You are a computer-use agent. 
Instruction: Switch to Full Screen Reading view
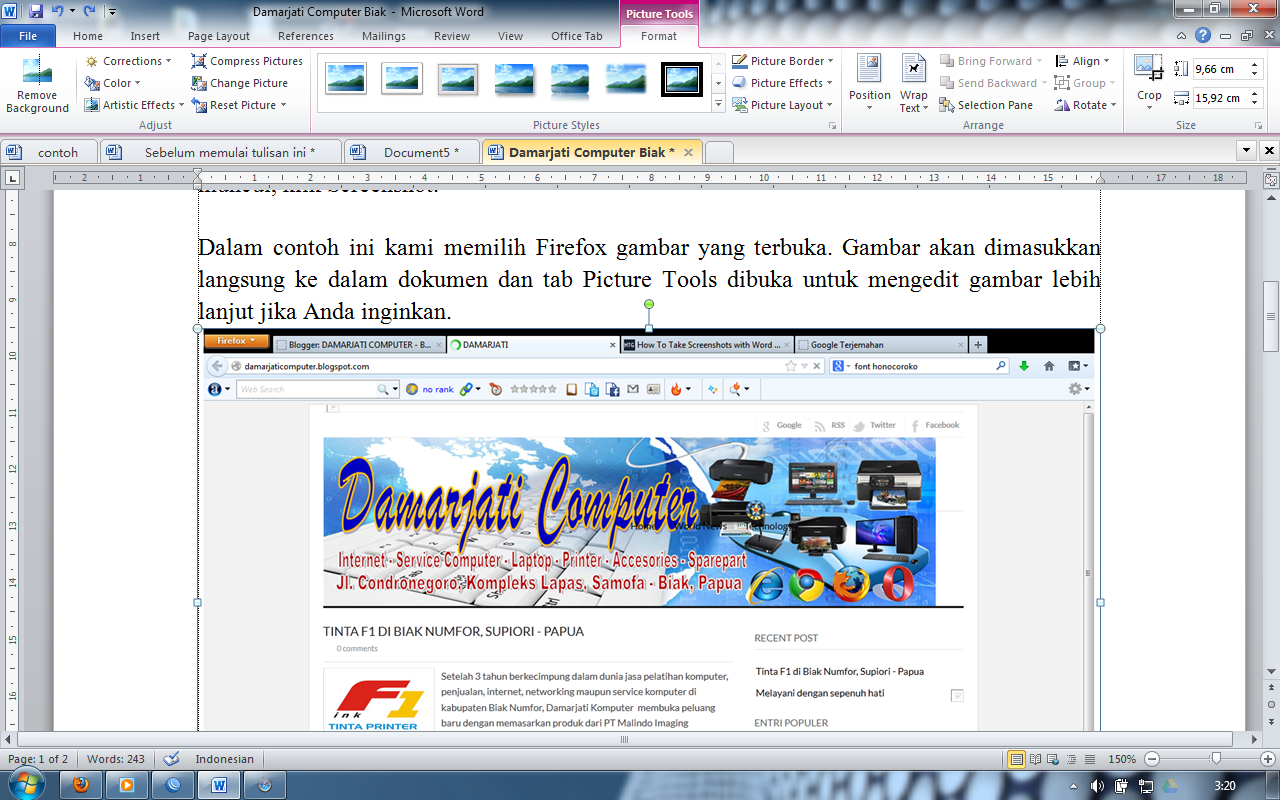click(x=1036, y=759)
